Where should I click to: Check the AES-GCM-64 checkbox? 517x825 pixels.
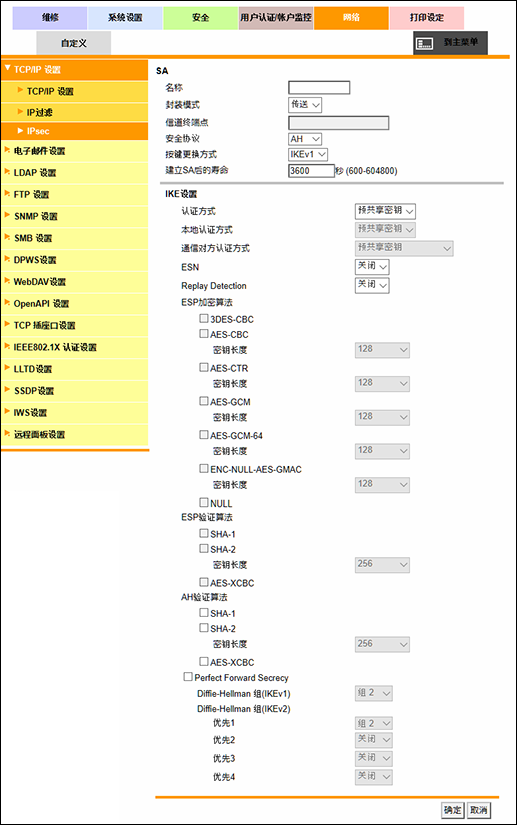(204, 435)
